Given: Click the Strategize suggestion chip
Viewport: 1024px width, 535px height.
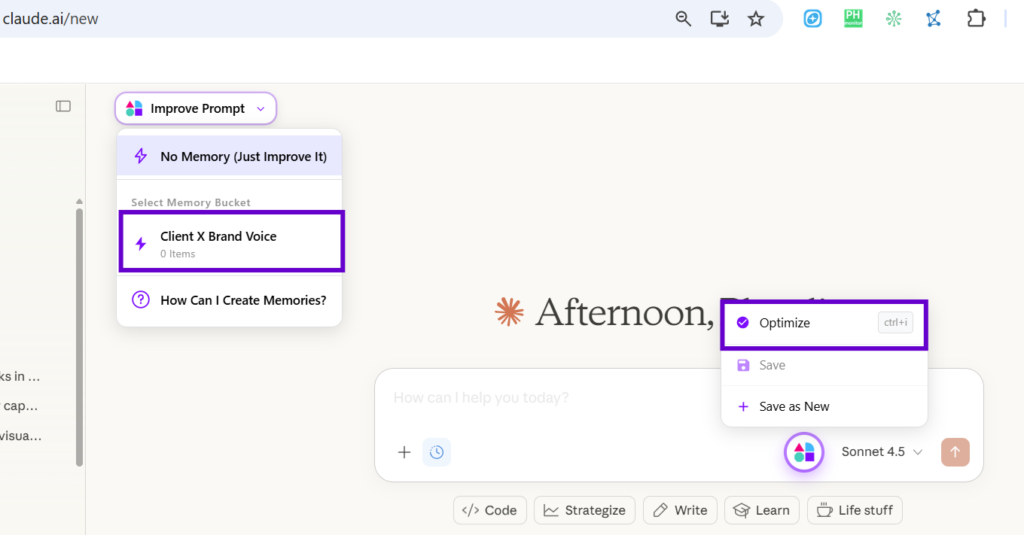Looking at the screenshot, I should click(584, 510).
